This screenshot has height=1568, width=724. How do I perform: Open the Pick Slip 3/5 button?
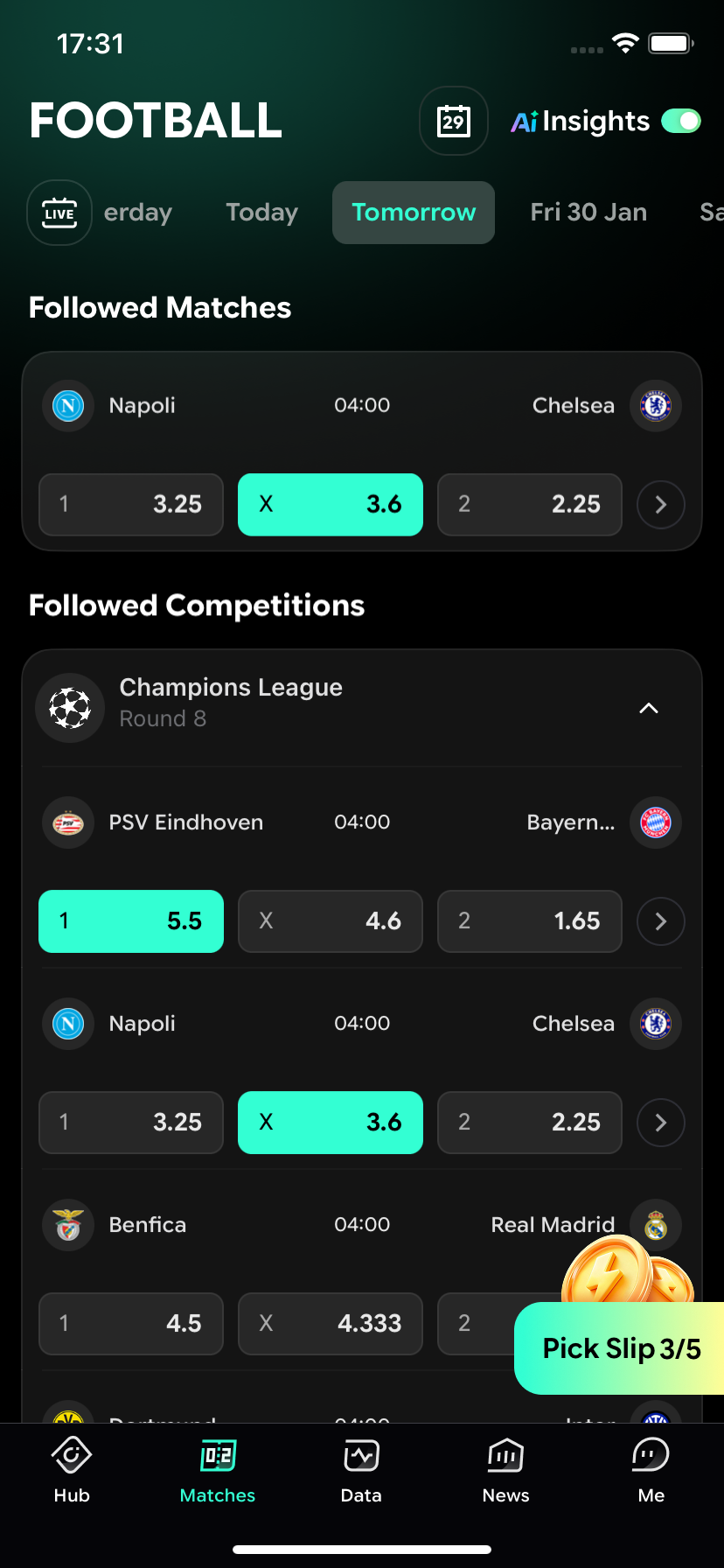point(621,1348)
